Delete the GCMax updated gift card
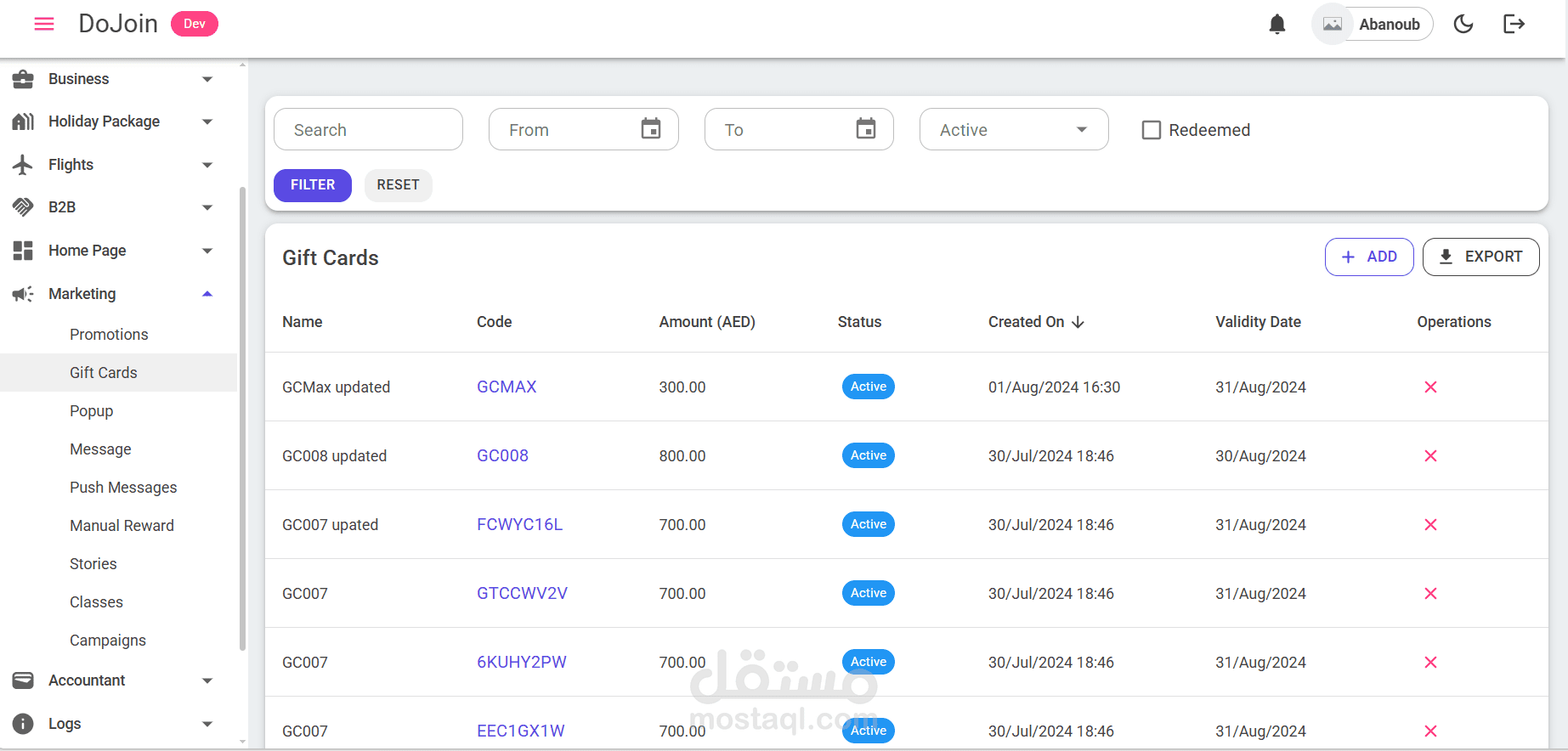 1431,387
